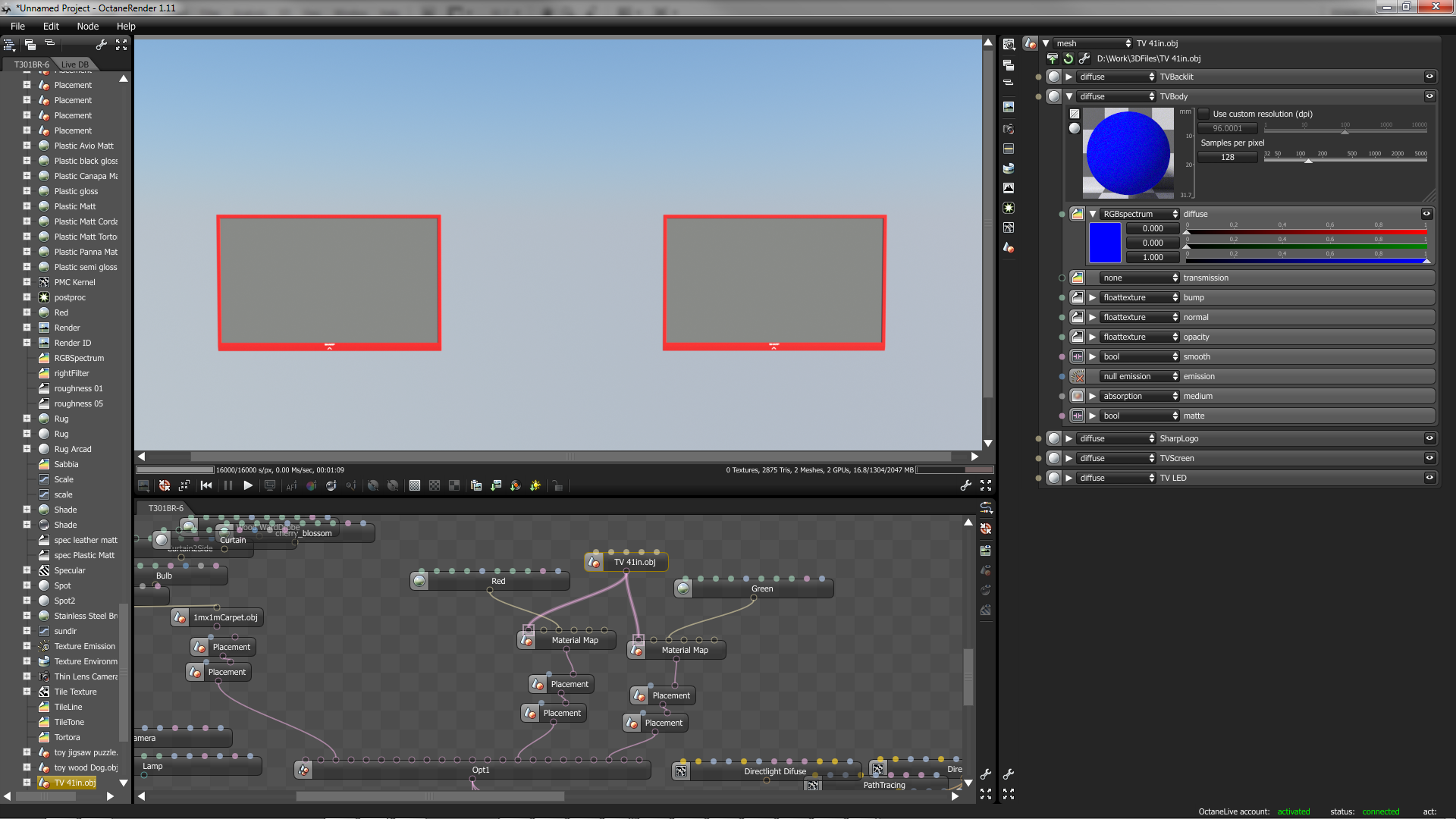
Task: Enable Use custom resolution checkbox
Action: [x=1203, y=114]
